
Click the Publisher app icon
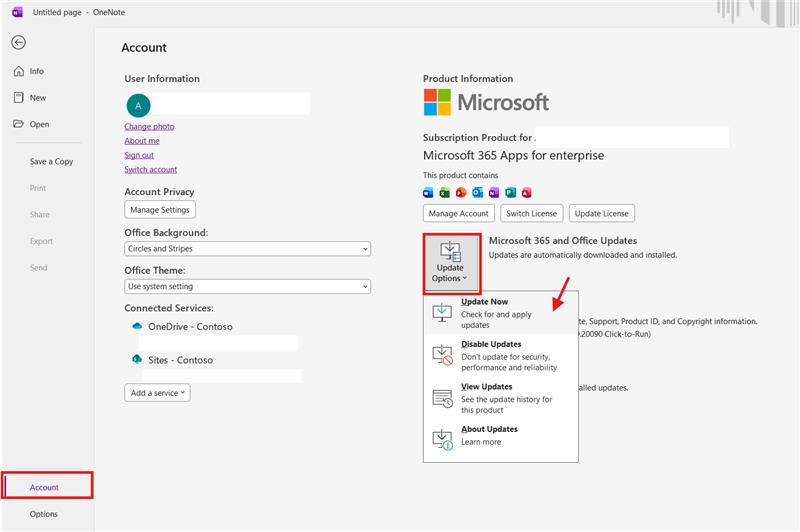click(510, 192)
